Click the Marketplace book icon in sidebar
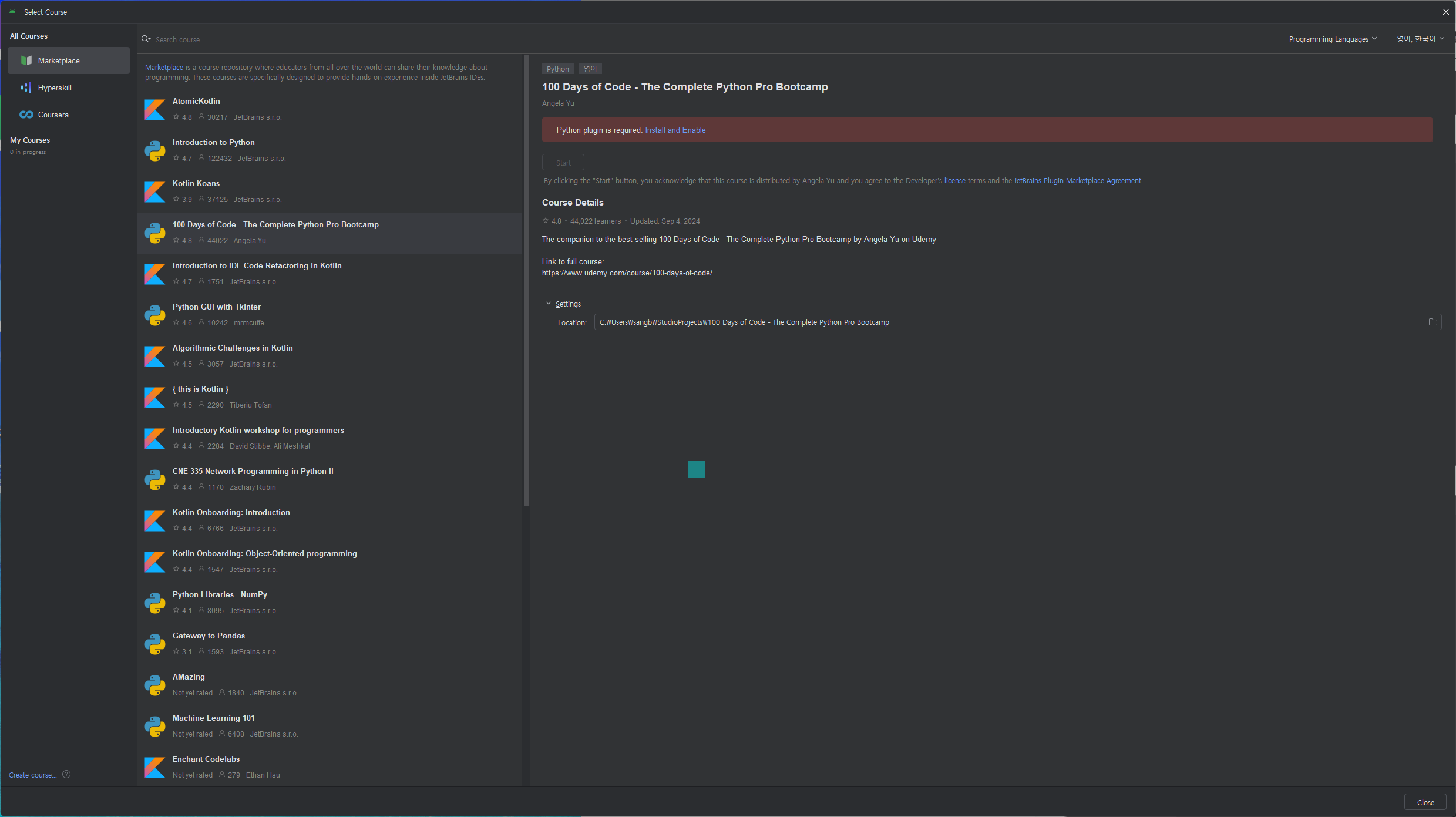This screenshot has height=817, width=1456. tap(26, 60)
